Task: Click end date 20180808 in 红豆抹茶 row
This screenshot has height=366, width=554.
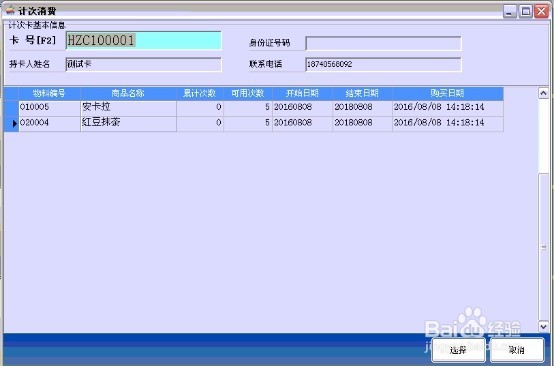Action: coord(362,123)
